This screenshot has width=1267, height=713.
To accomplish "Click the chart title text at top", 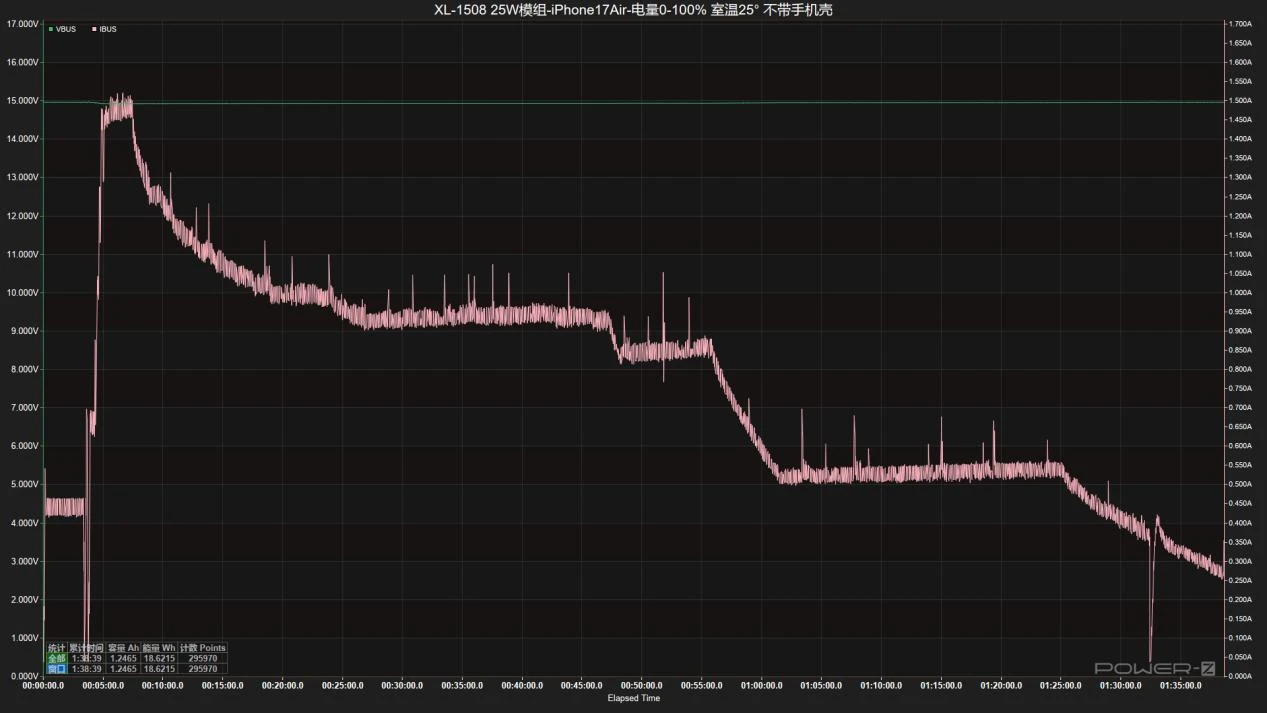I will point(633,10).
